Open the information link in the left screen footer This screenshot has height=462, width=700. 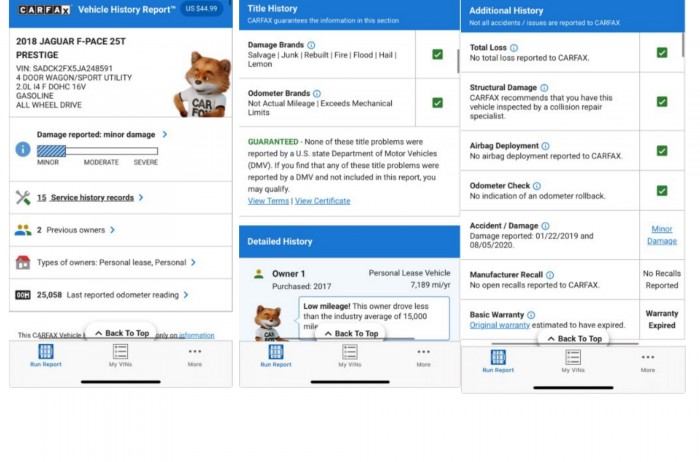click(196, 335)
